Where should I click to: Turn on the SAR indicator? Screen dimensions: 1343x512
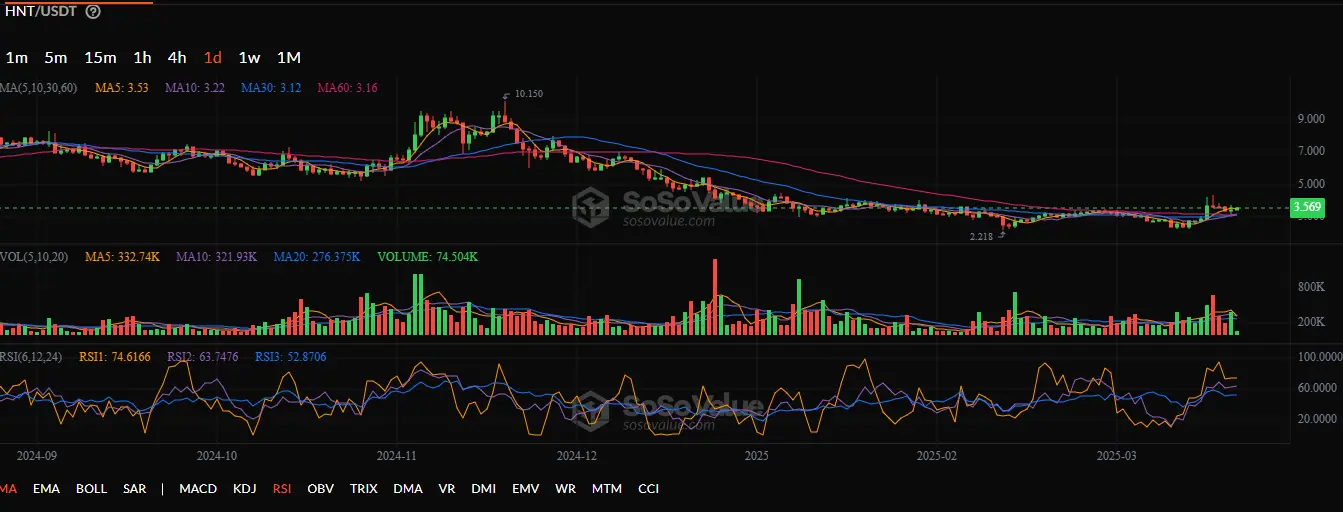[x=134, y=489]
